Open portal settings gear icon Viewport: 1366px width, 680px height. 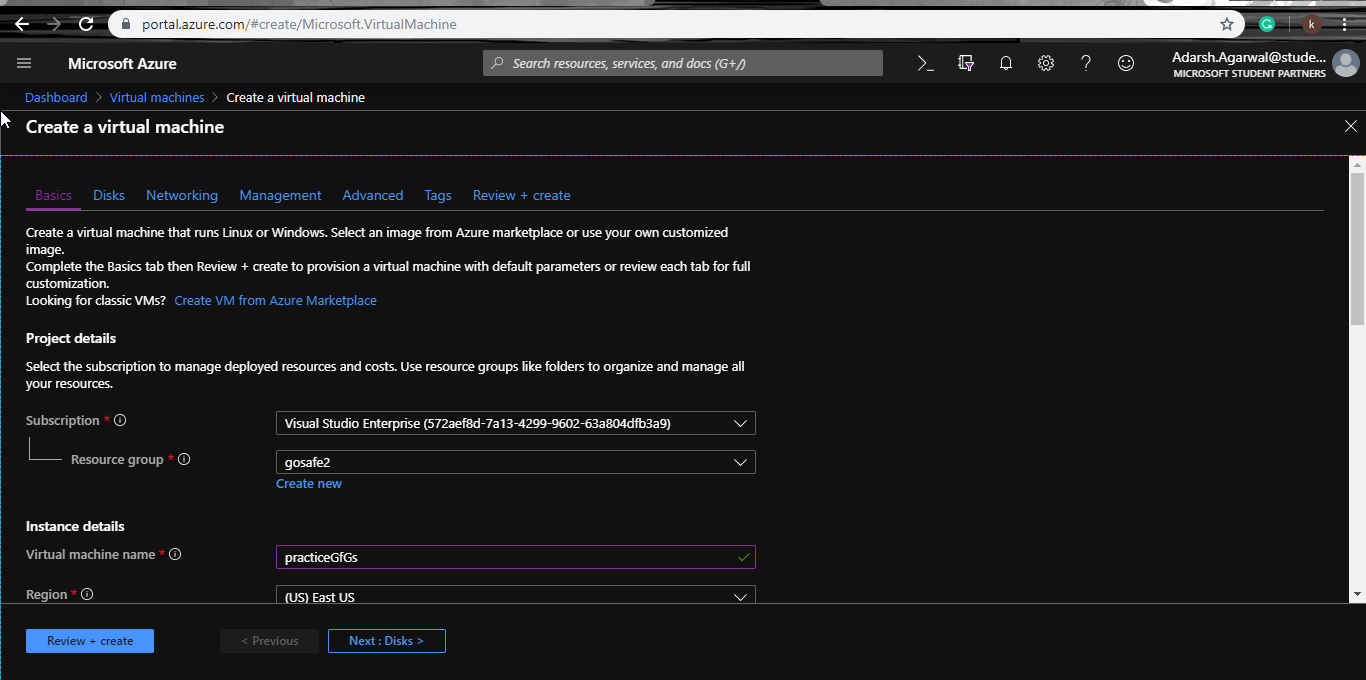coord(1046,63)
